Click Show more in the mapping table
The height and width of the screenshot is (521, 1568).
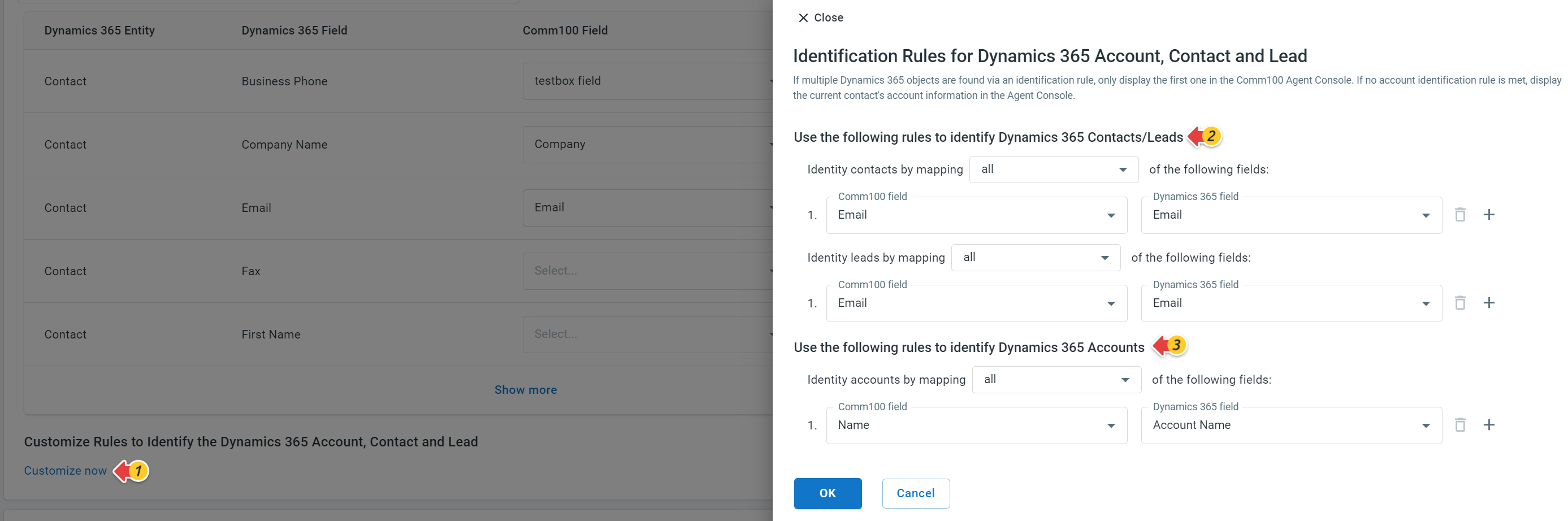(x=525, y=390)
